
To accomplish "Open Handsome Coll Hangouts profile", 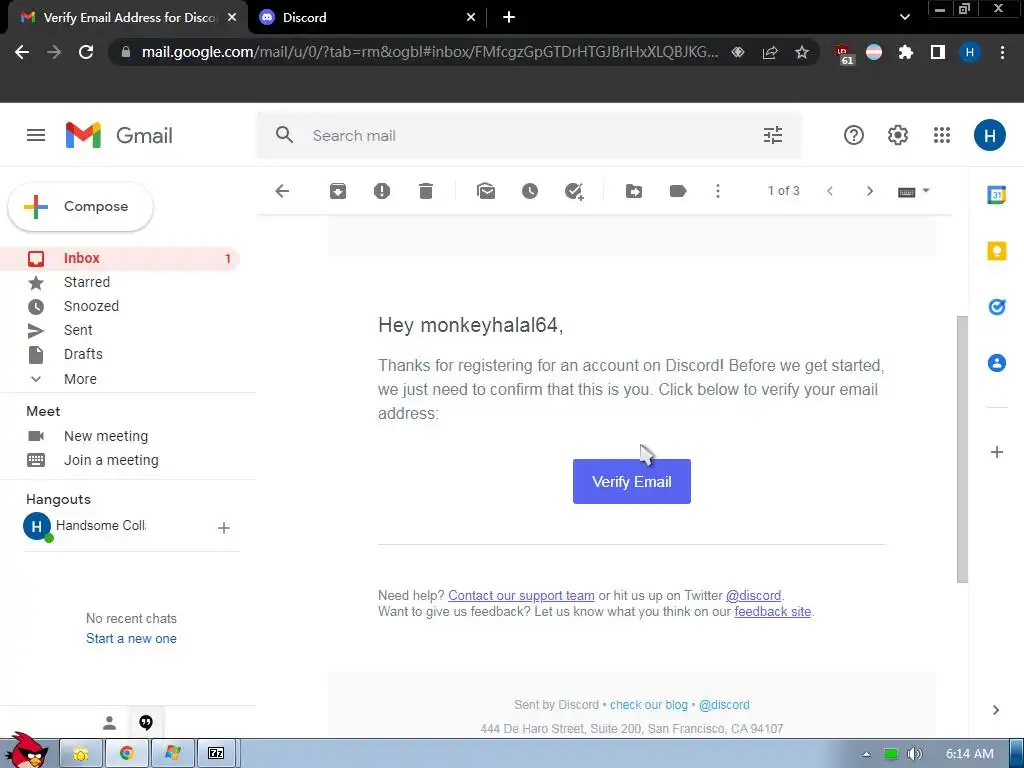I will point(85,526).
